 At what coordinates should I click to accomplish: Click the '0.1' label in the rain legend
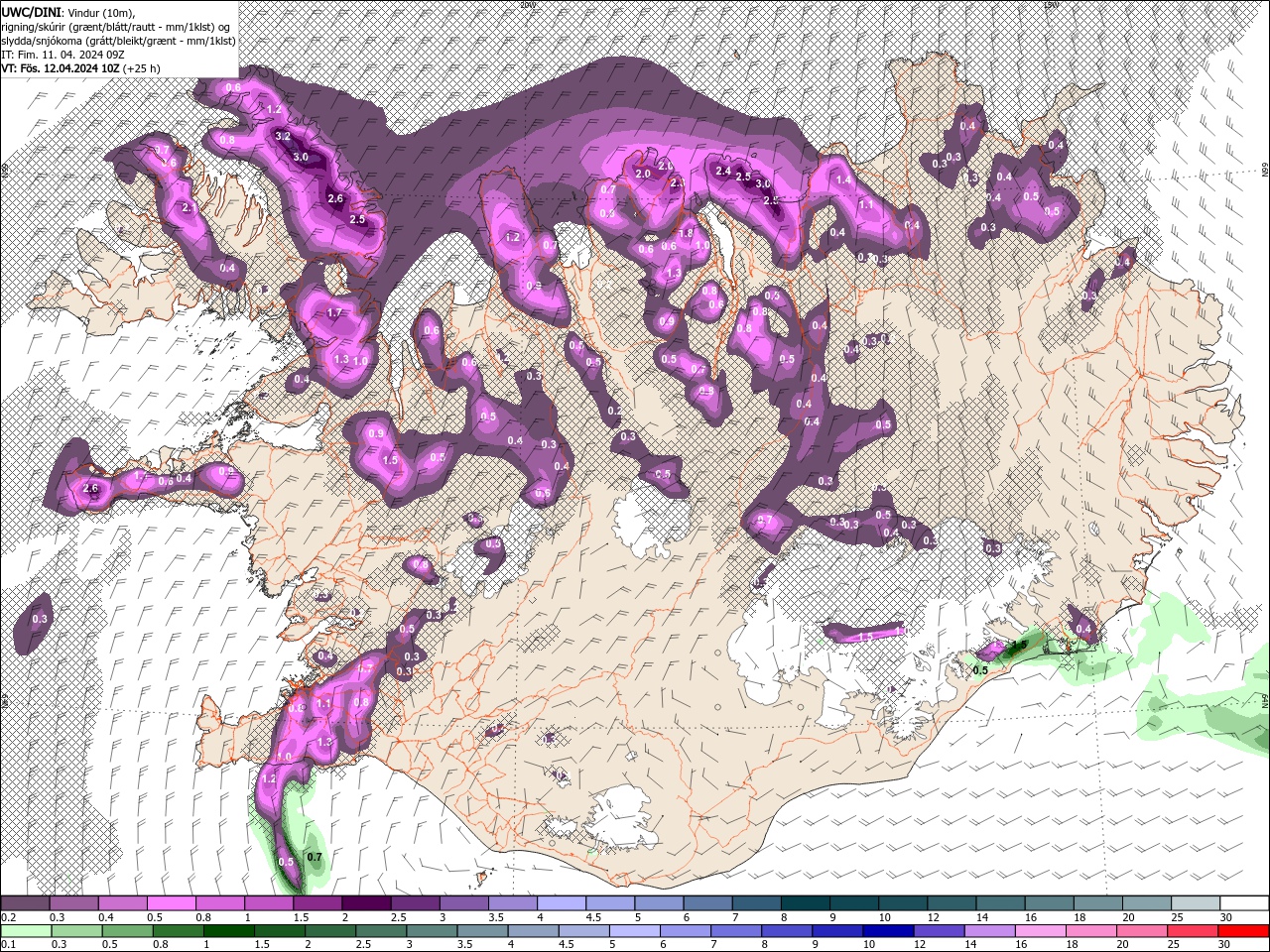[x=8, y=945]
